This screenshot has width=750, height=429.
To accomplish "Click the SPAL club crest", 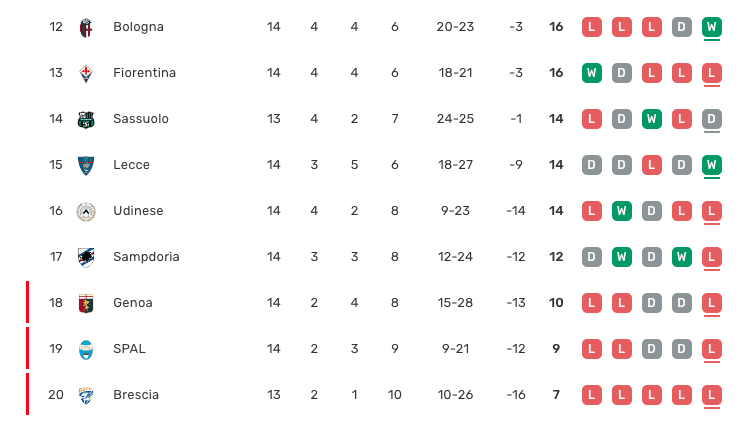I will (85, 349).
